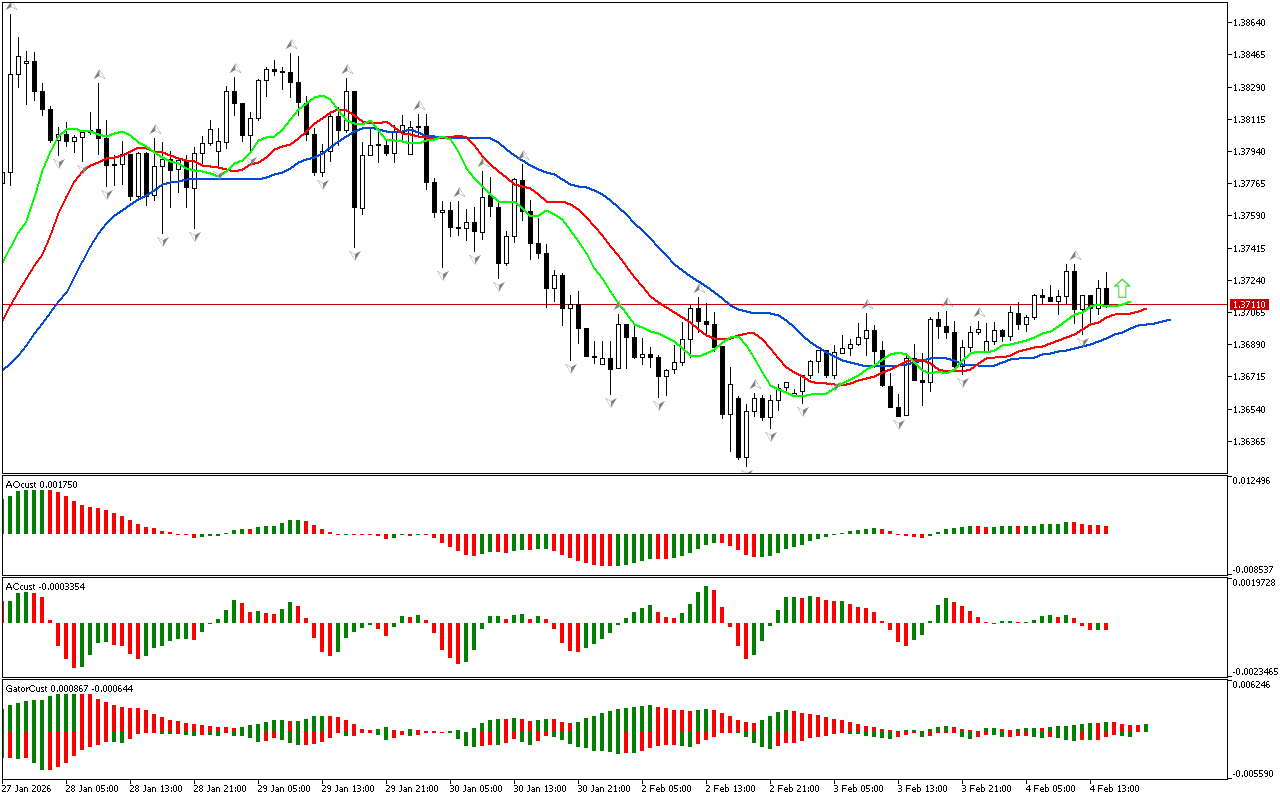
Task: Click the green up-arrow buy signal
Action: pos(1122,288)
